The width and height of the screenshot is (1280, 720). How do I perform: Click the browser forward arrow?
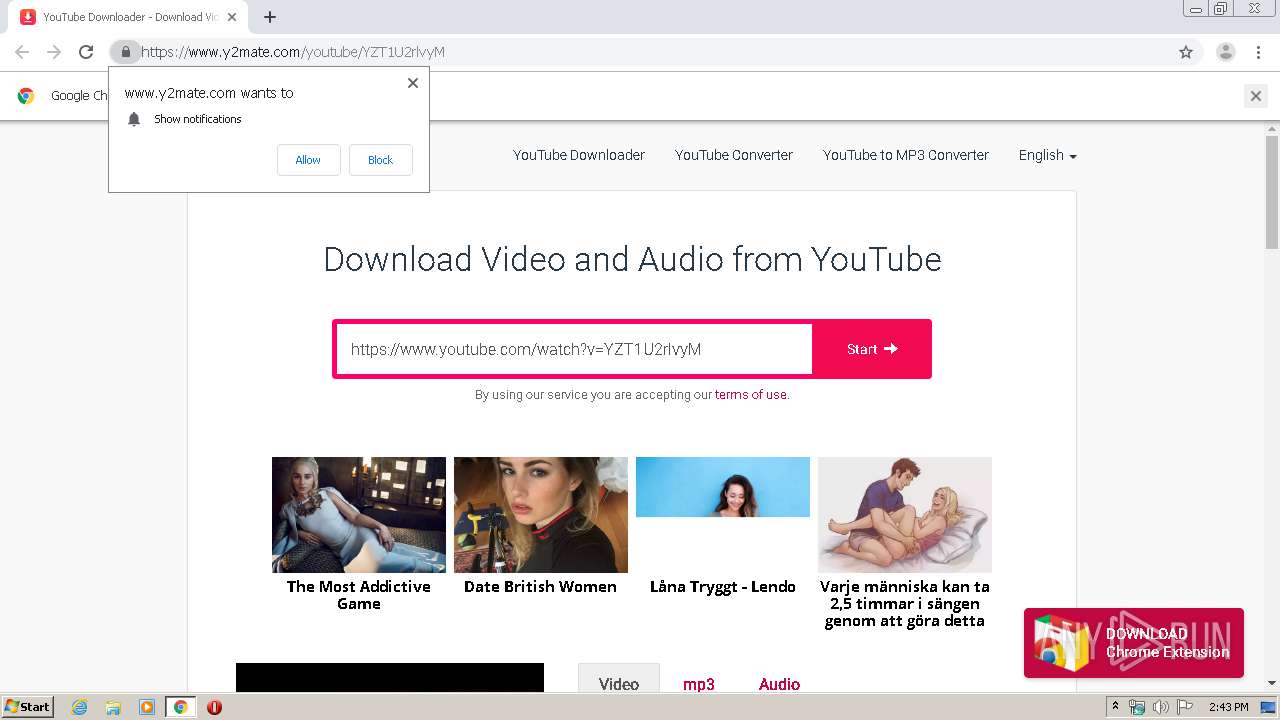54,52
